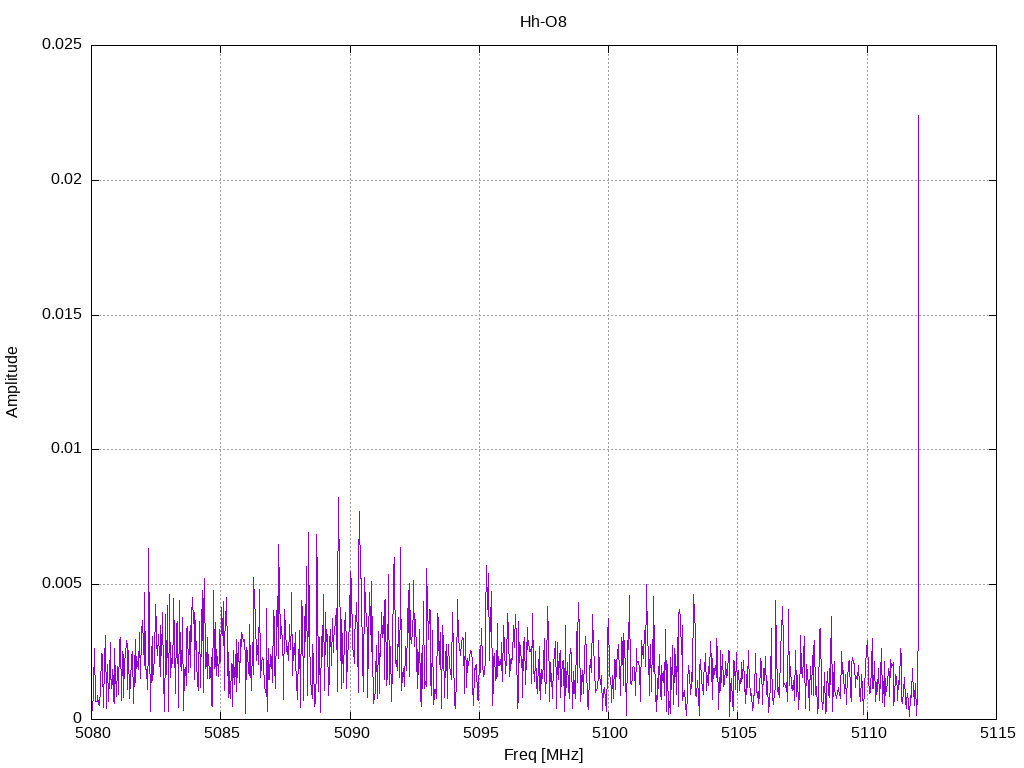Click the plot title Hh-O8
This screenshot has width=1024, height=768.
pyautogui.click(x=543, y=21)
